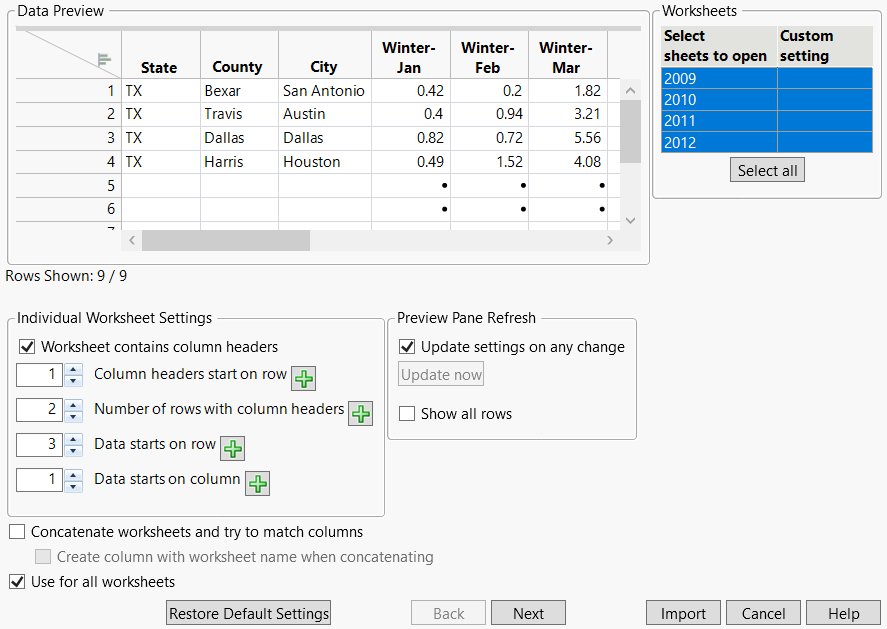Increment the Column headers start on row value
This screenshot has width=887, height=629.
(x=75, y=370)
